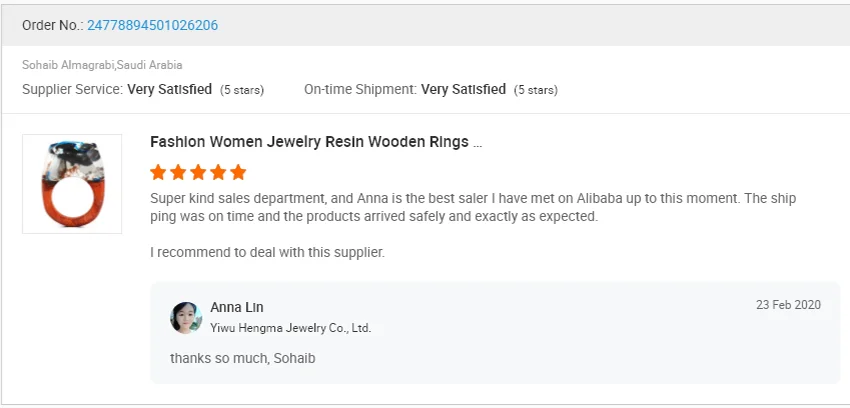Click Anna Lin's avatar picture
This screenshot has width=850, height=408.
[x=186, y=317]
